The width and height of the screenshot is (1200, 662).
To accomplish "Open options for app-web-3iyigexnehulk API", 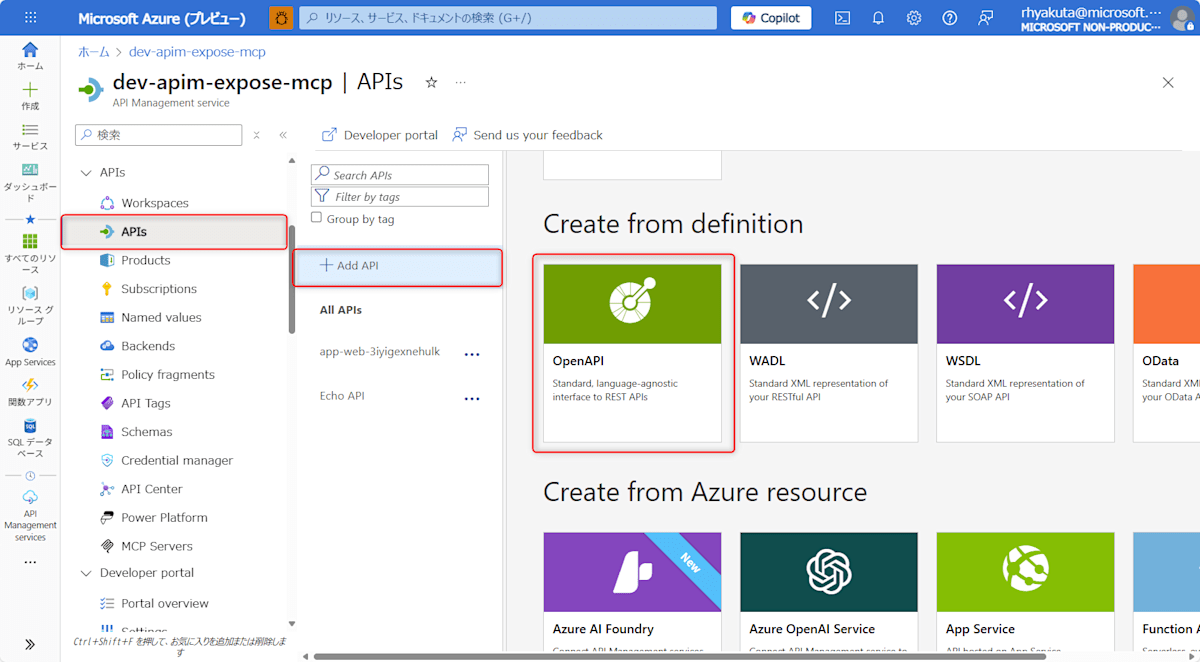I will [x=472, y=354].
